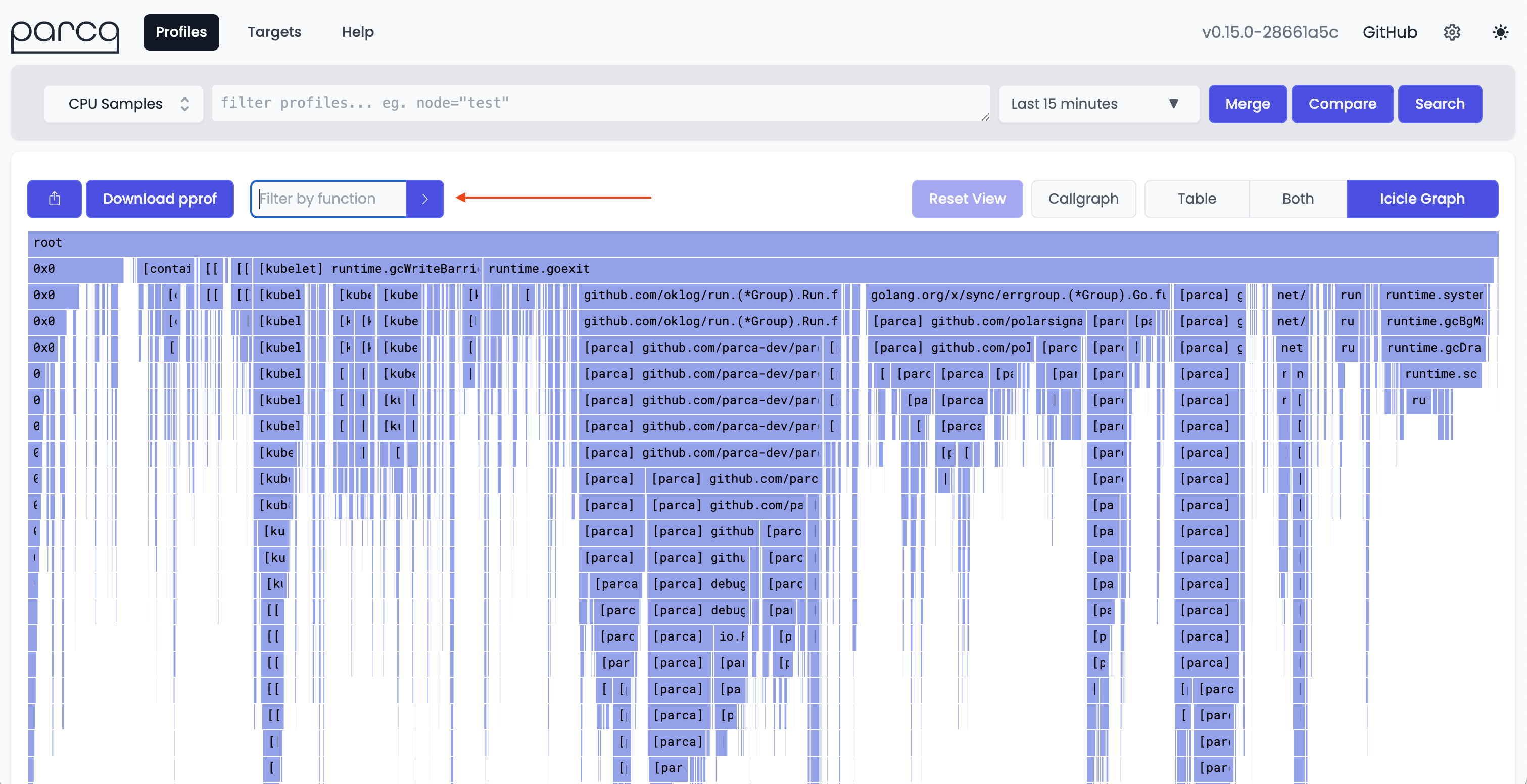
Task: Open the Help menu item
Action: pos(357,32)
